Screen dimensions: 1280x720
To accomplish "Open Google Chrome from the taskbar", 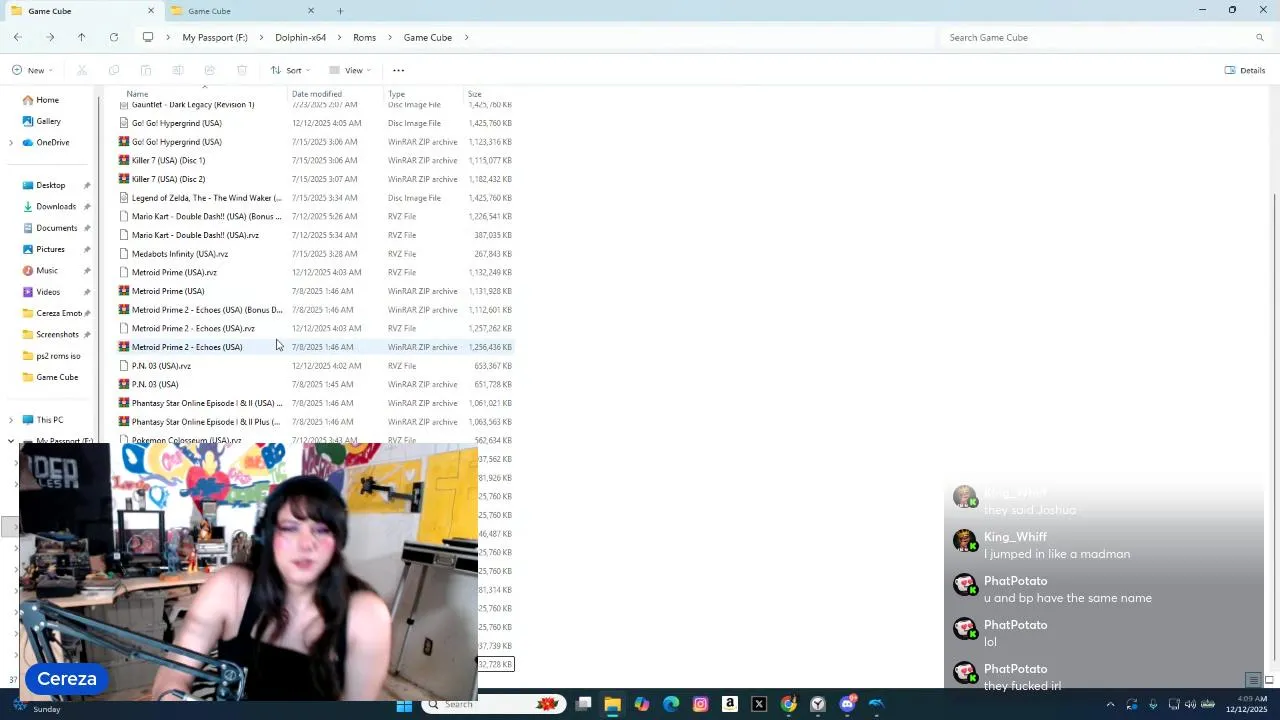I will click(x=789, y=705).
